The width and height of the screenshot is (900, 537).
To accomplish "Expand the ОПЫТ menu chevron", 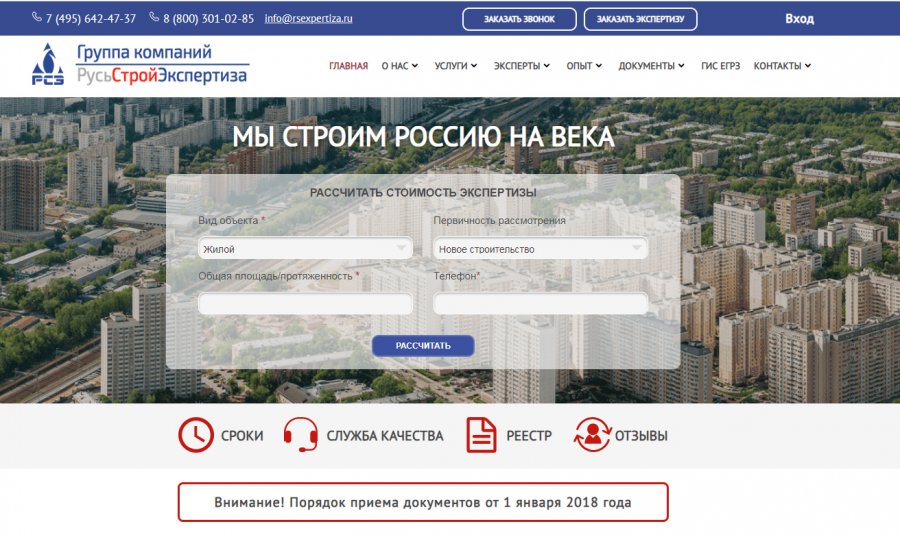I will [599, 66].
